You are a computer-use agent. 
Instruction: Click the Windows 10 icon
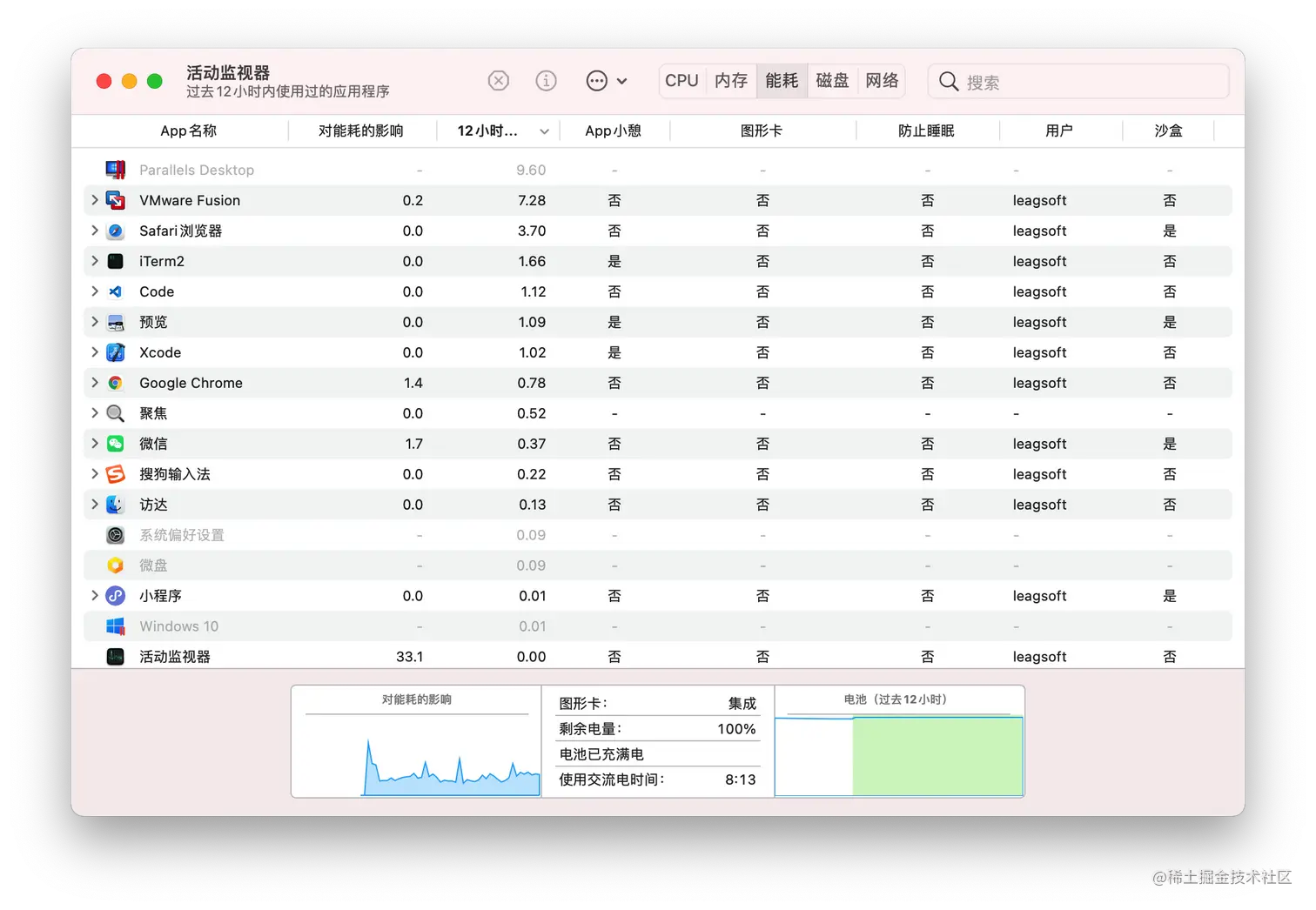tap(115, 626)
